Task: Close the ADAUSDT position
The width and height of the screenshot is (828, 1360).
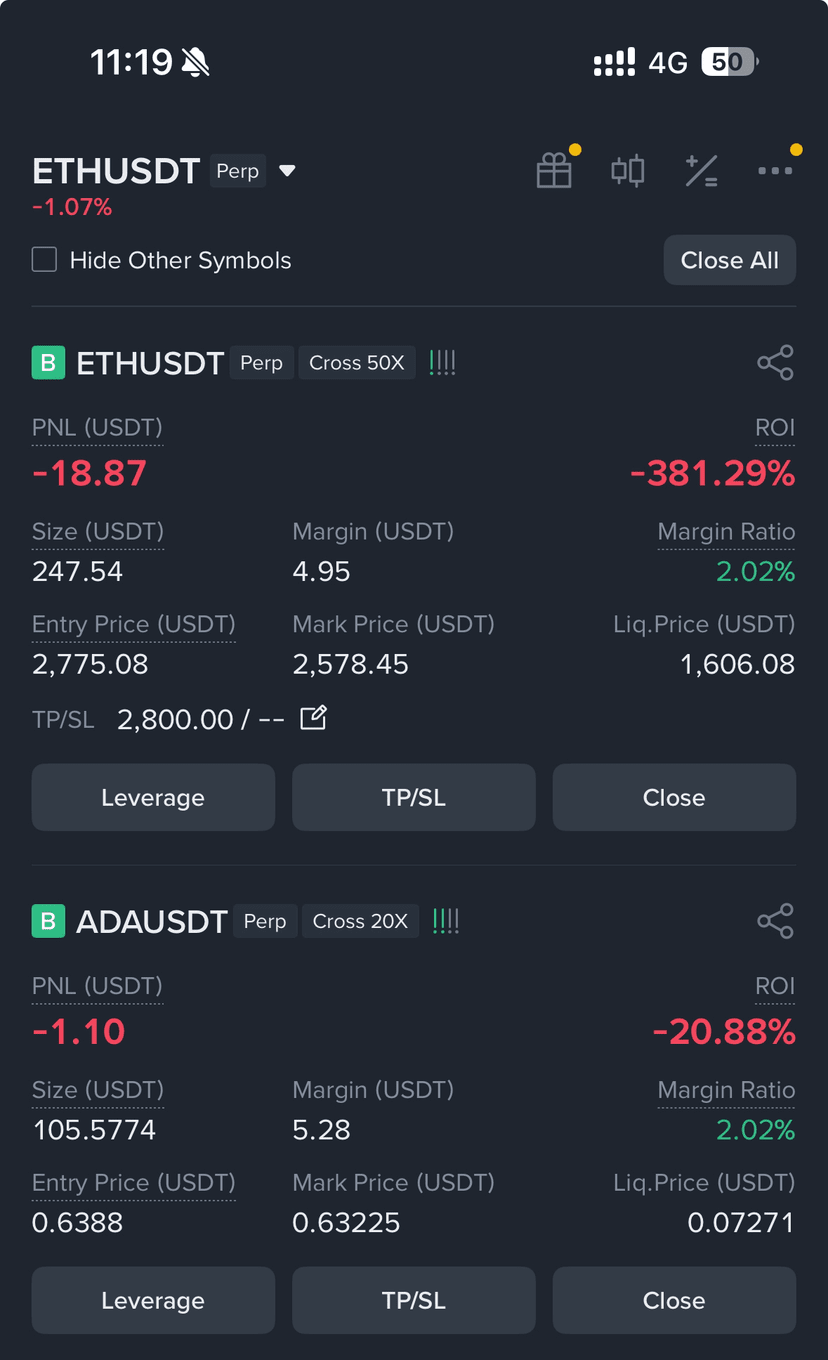Action: click(x=674, y=1300)
